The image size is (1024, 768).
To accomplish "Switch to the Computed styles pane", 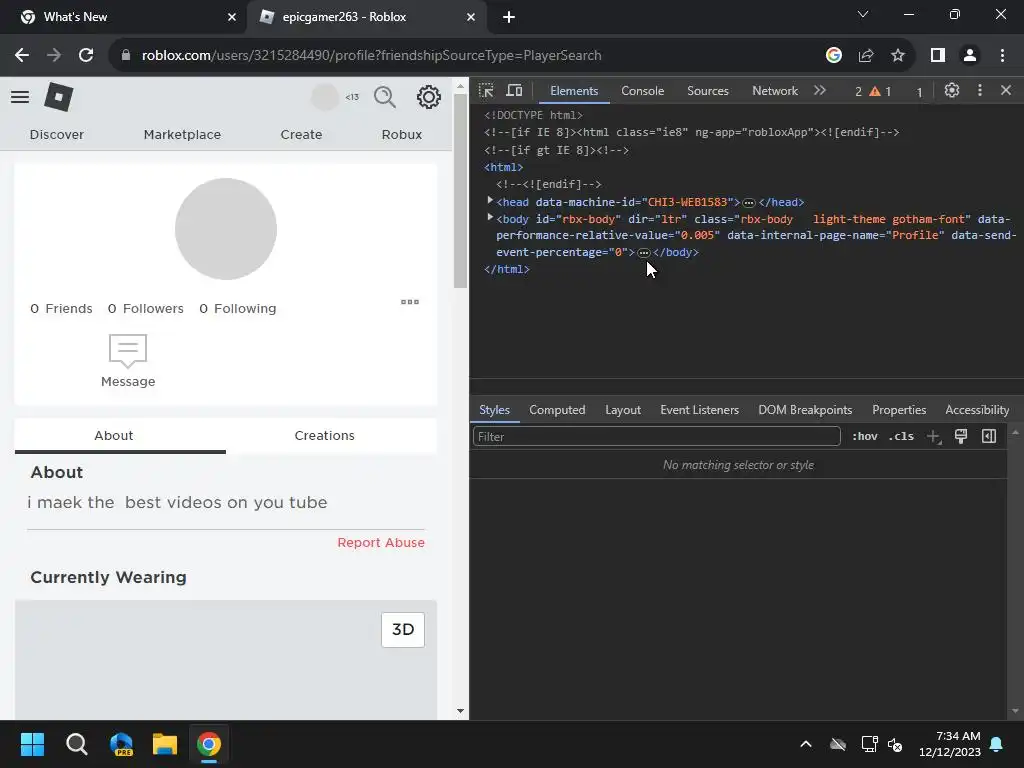I will (557, 409).
